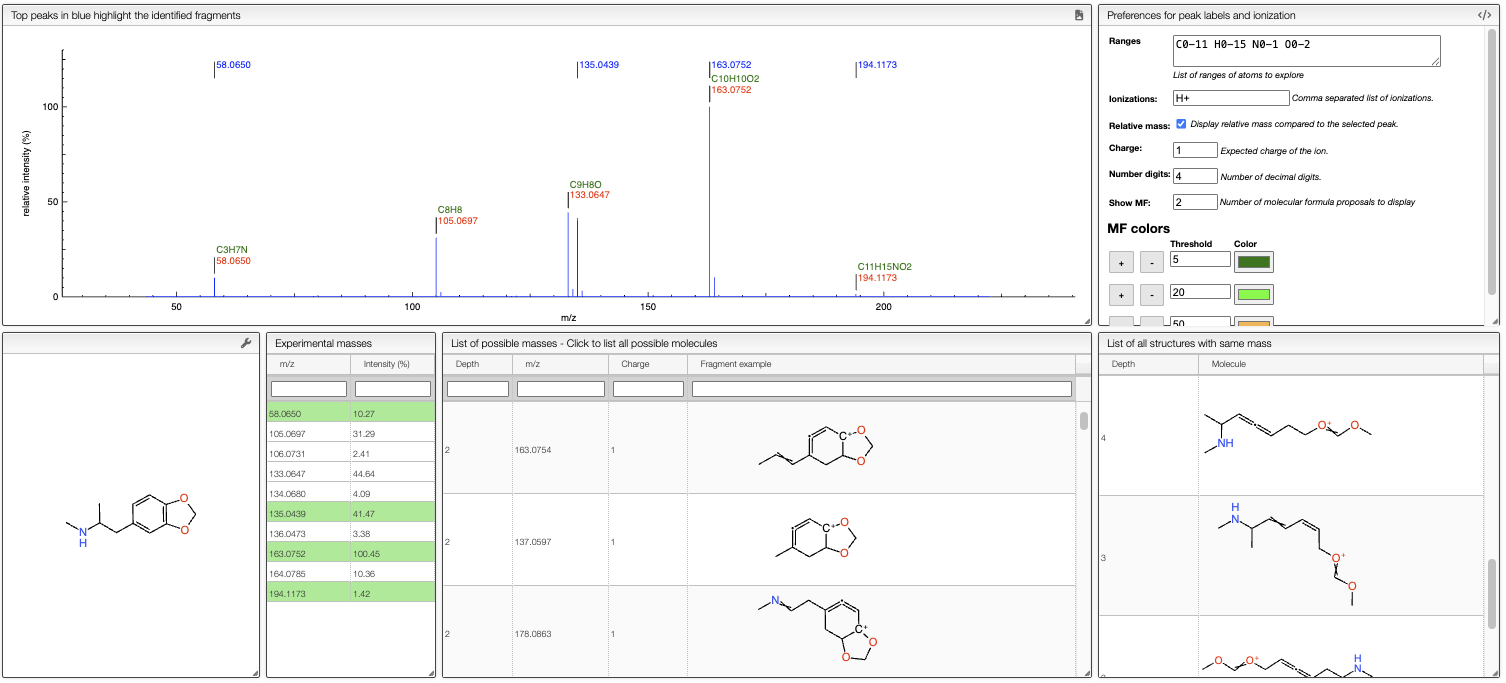Click the depth 4 molecule structure

click(1289, 435)
